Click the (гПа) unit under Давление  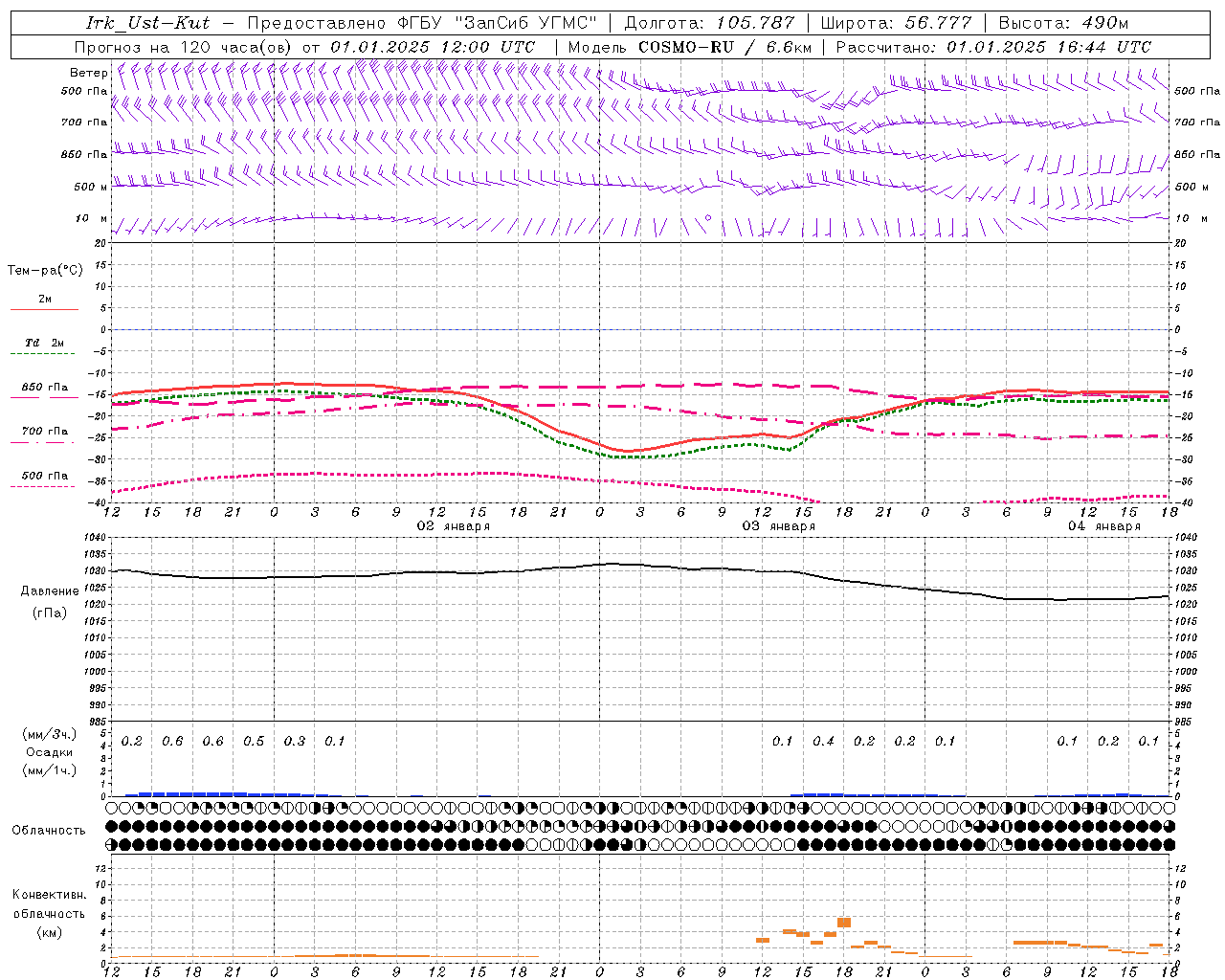(x=50, y=613)
